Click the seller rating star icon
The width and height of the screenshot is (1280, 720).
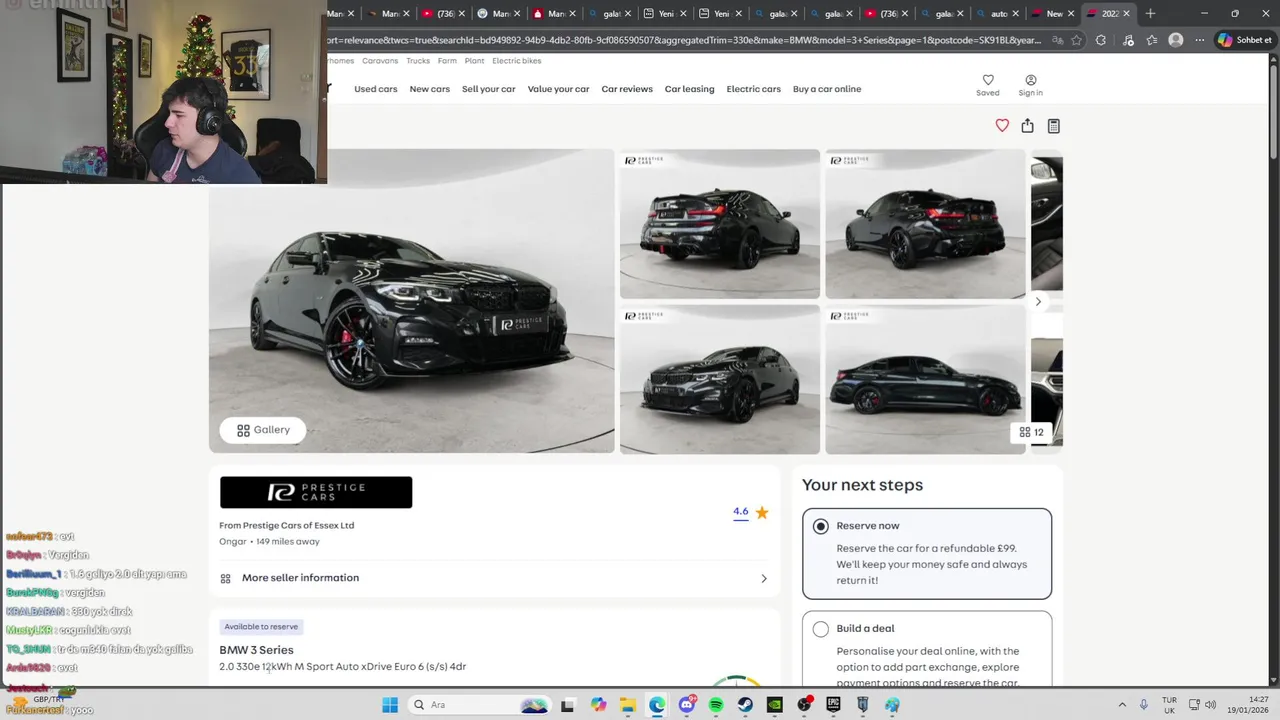coord(762,512)
